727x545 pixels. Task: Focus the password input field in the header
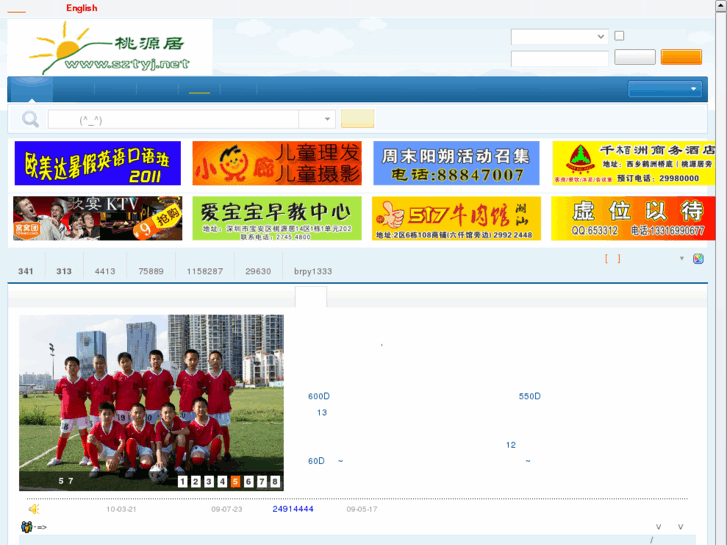(559, 58)
